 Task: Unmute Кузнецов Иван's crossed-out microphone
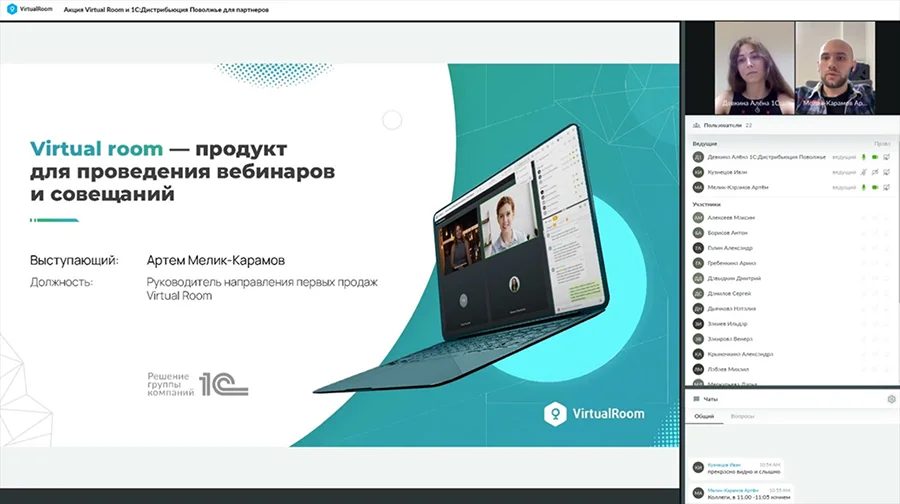tap(863, 172)
